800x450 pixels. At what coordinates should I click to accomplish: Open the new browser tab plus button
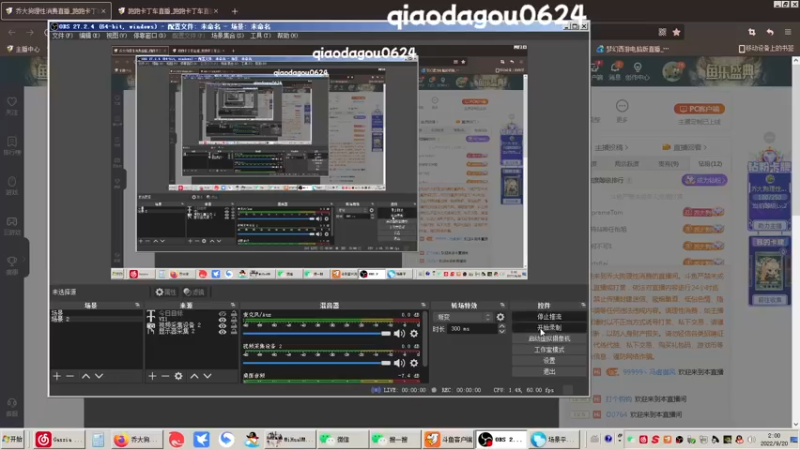click(235, 11)
